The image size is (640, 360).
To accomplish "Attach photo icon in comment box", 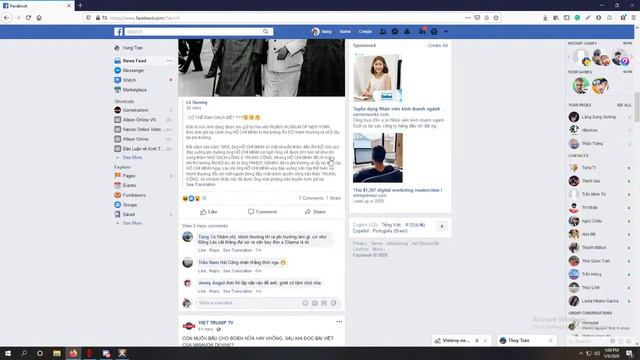I will (315, 303).
